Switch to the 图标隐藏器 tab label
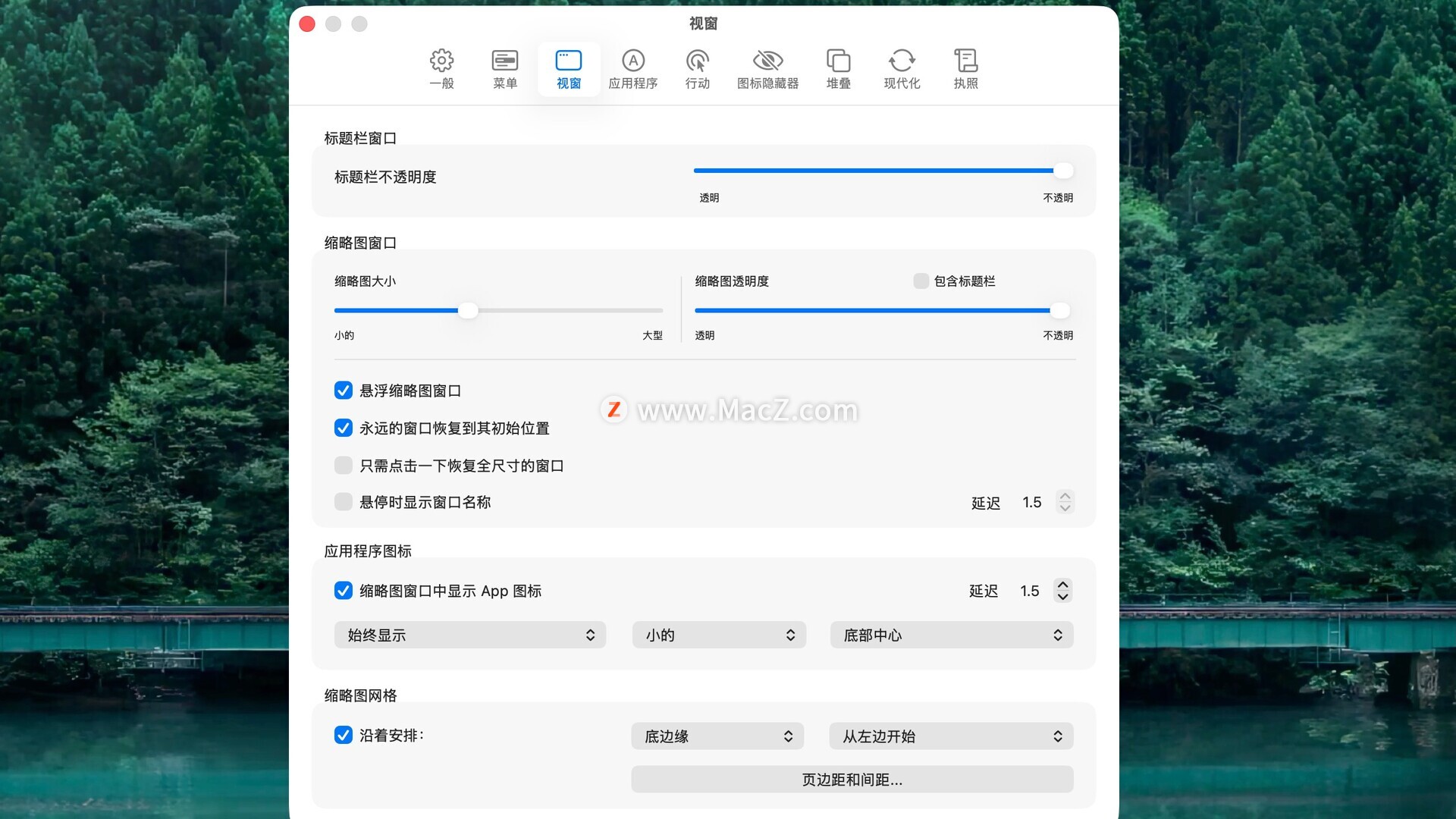The width and height of the screenshot is (1456, 819). [x=767, y=83]
